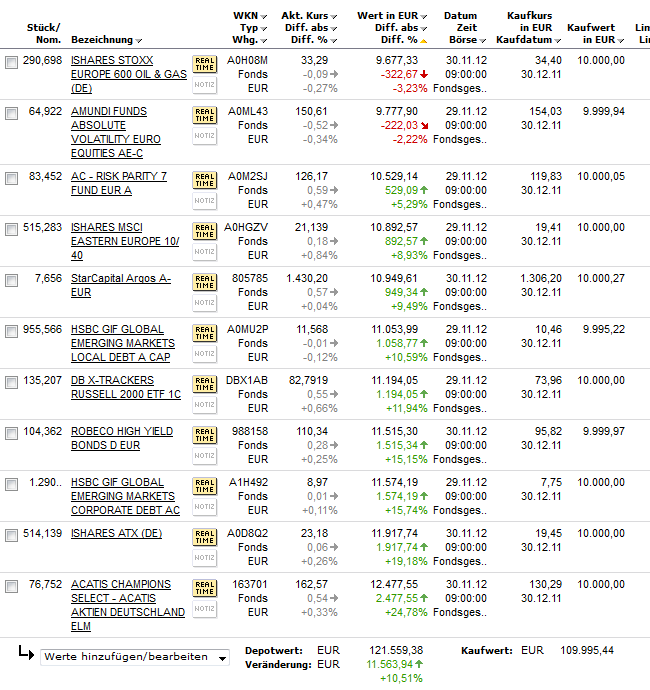Click REAL TIME icon for ISHARES MSCI EASTERN EUROPE
This screenshot has height=690, width=650.
tap(205, 231)
